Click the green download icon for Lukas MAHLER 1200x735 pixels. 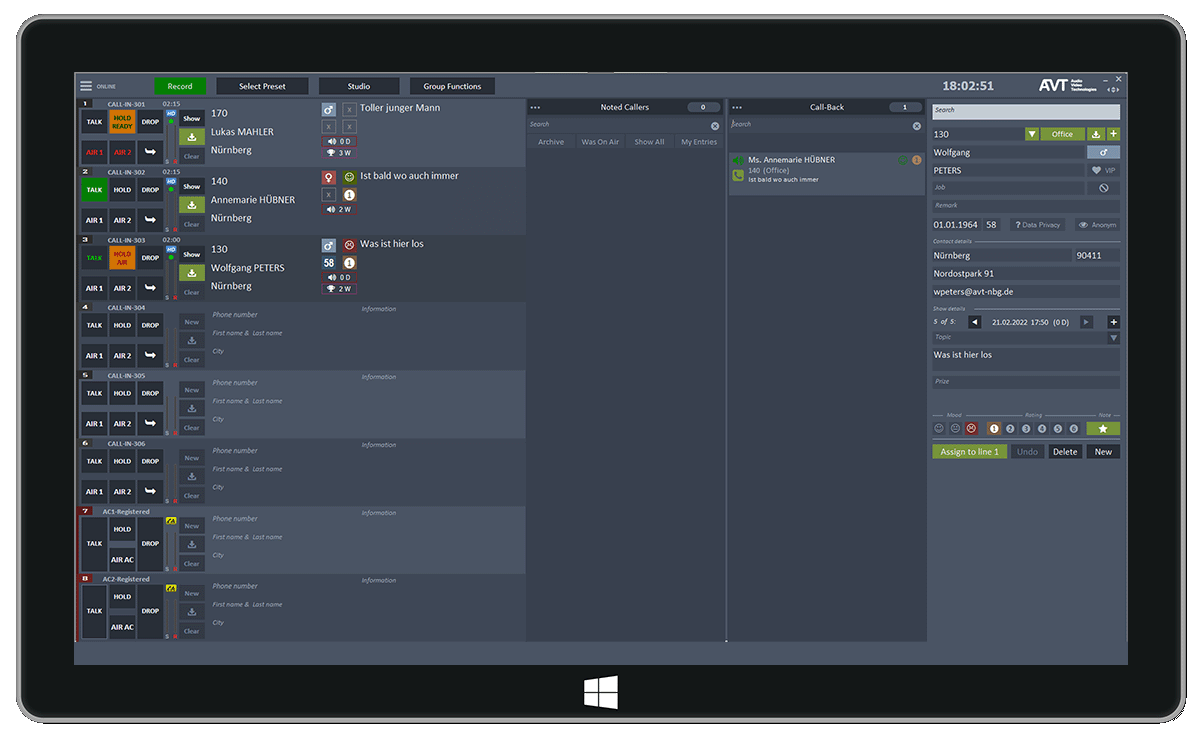(x=192, y=137)
